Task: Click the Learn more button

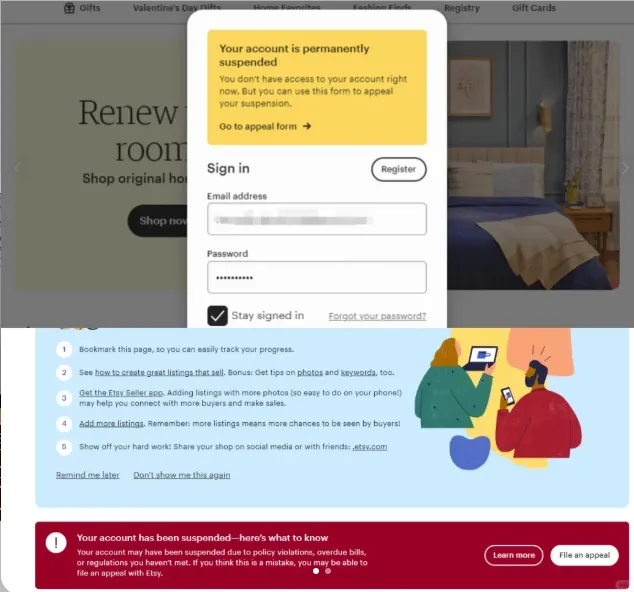Action: pyautogui.click(x=514, y=555)
